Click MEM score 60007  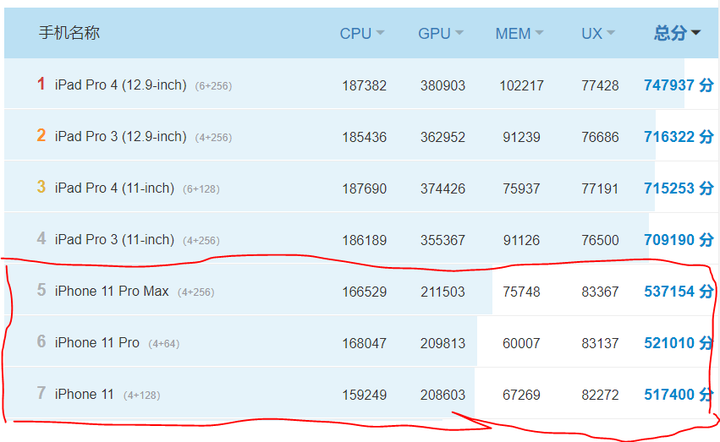(521, 343)
